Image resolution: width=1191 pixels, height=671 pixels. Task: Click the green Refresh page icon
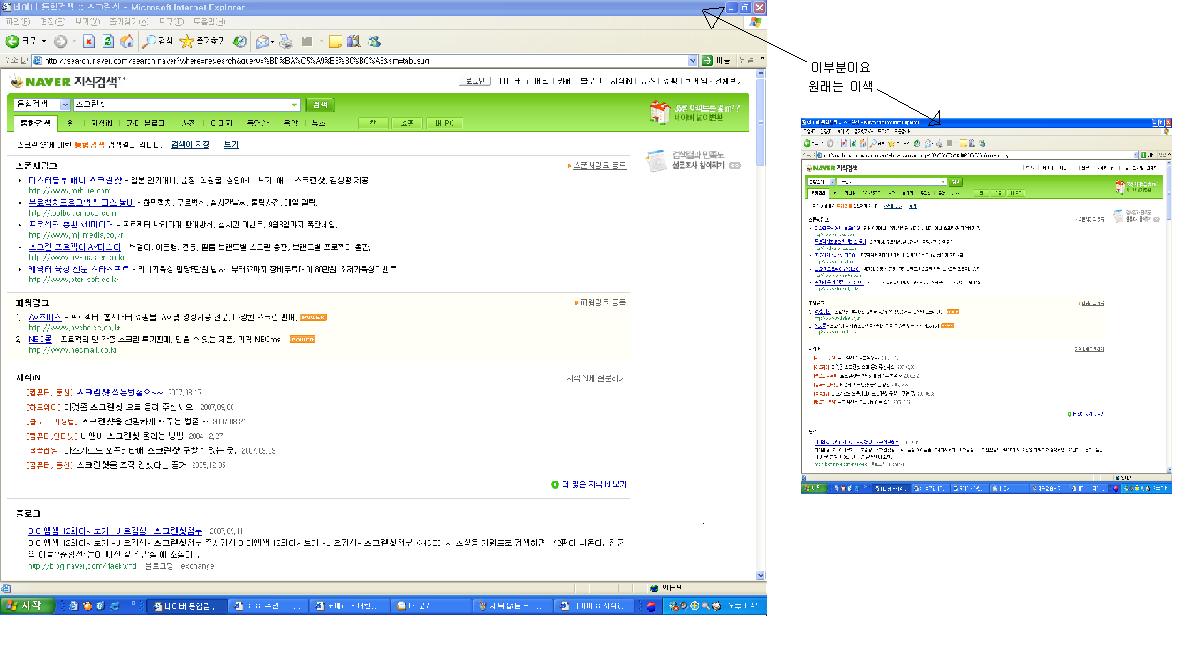pyautogui.click(x=108, y=41)
